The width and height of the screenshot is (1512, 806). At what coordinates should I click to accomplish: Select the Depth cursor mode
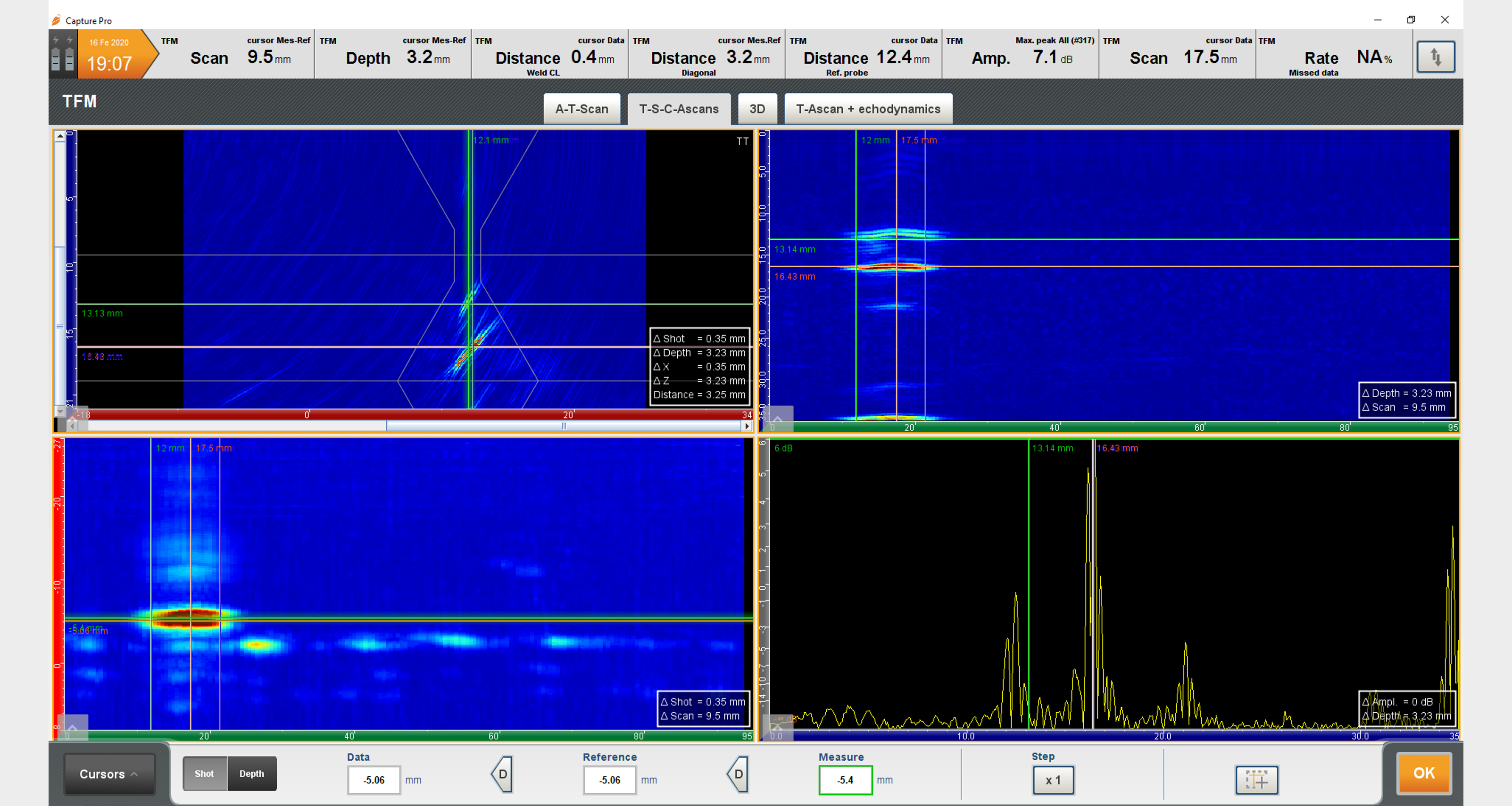252,773
